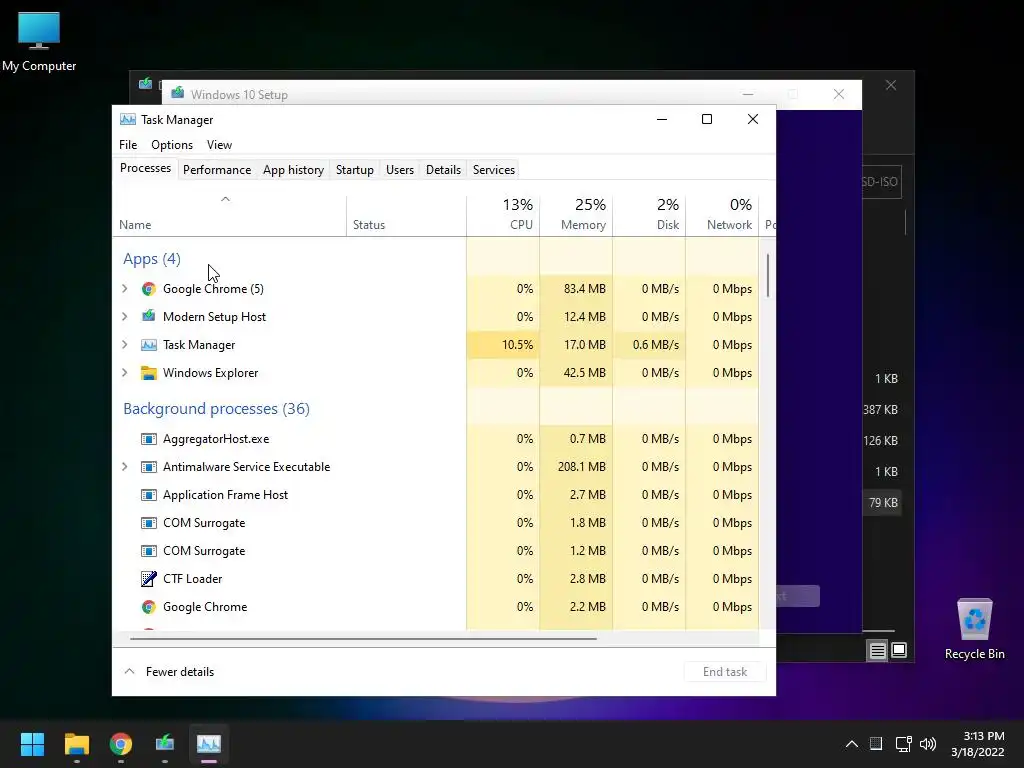Open File Explorer from the taskbar
The image size is (1024, 768).
[x=76, y=744]
